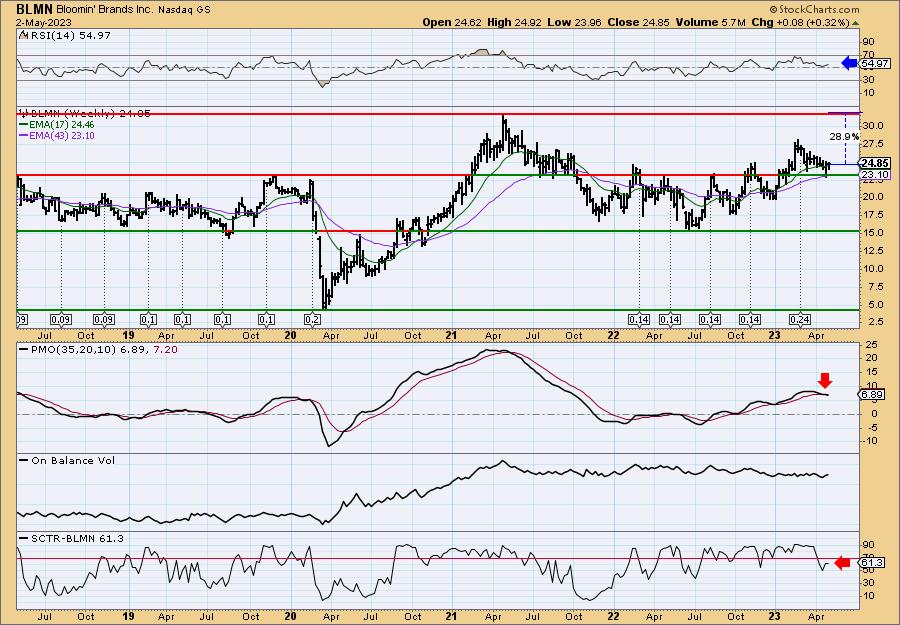The width and height of the screenshot is (900, 625).
Task: Click the 7.5 price axis label
Action: coord(875,287)
